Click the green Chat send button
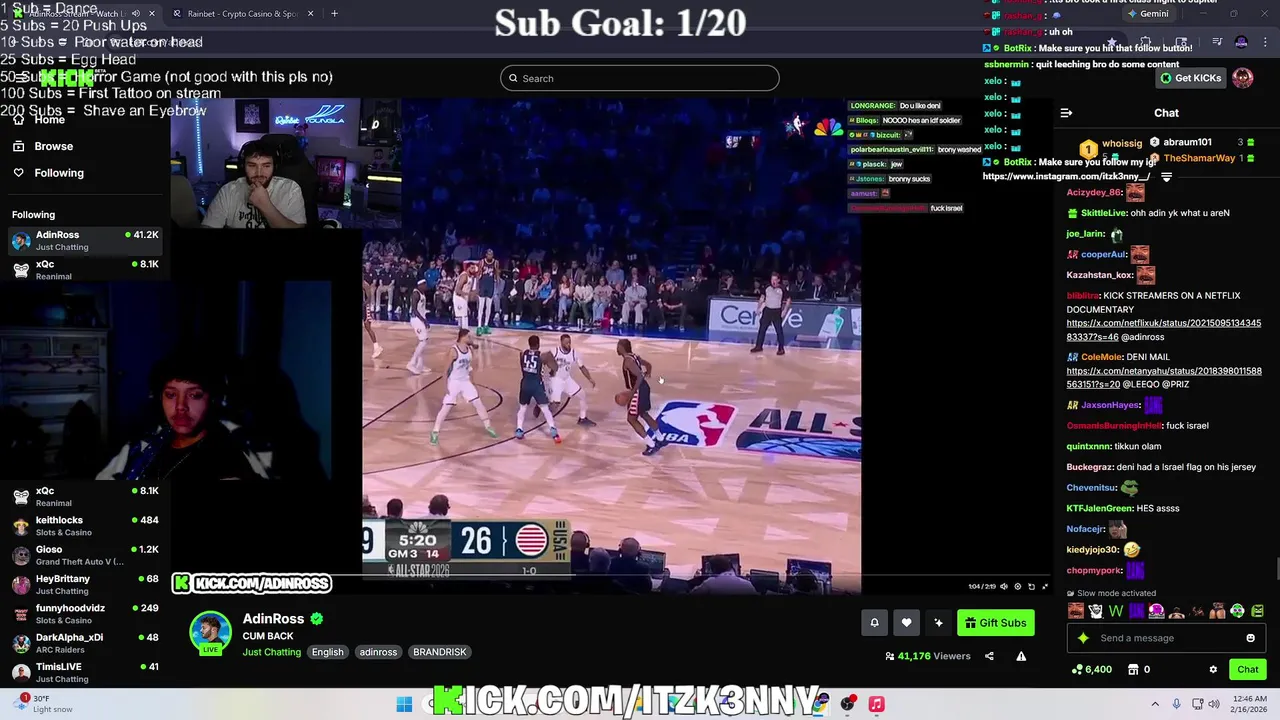Screen dimensions: 1280x720 pos(1248,669)
